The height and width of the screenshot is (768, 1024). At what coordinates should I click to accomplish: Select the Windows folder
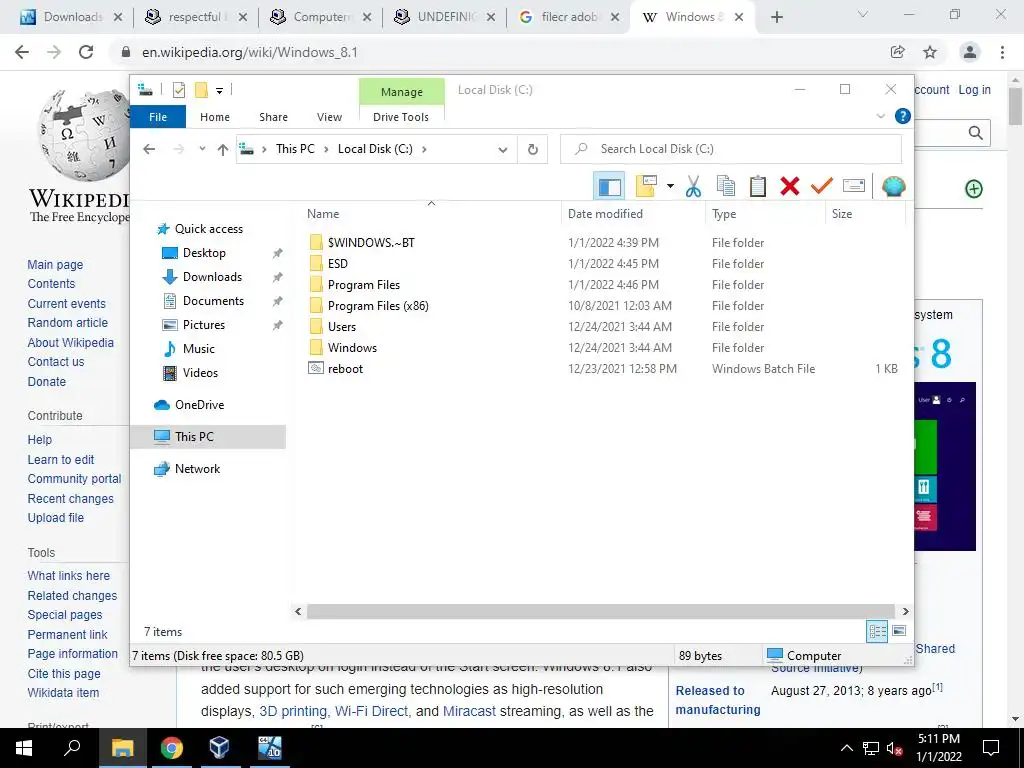352,347
